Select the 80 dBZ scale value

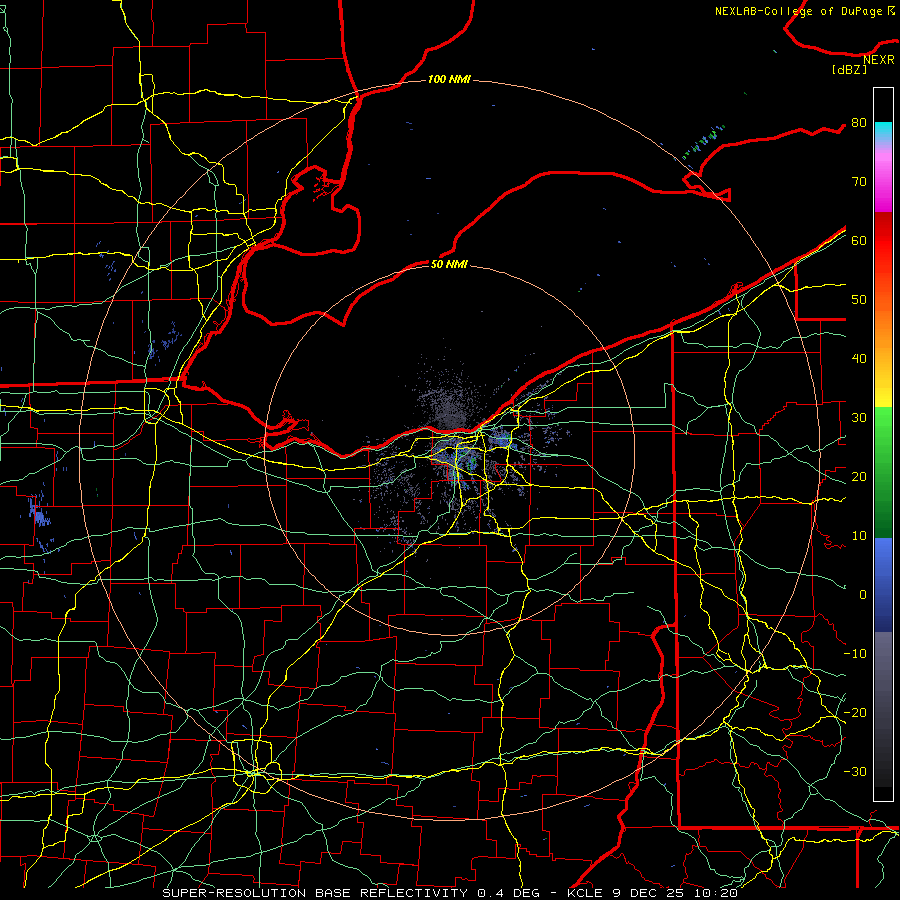click(859, 123)
